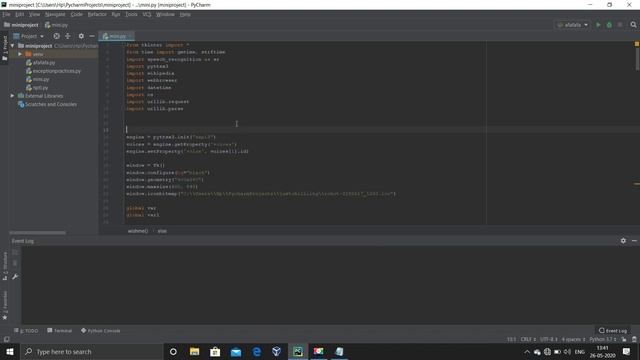Open the Project view selector dropdown
This screenshot has width=640, height=360.
pyautogui.click(x=29, y=36)
